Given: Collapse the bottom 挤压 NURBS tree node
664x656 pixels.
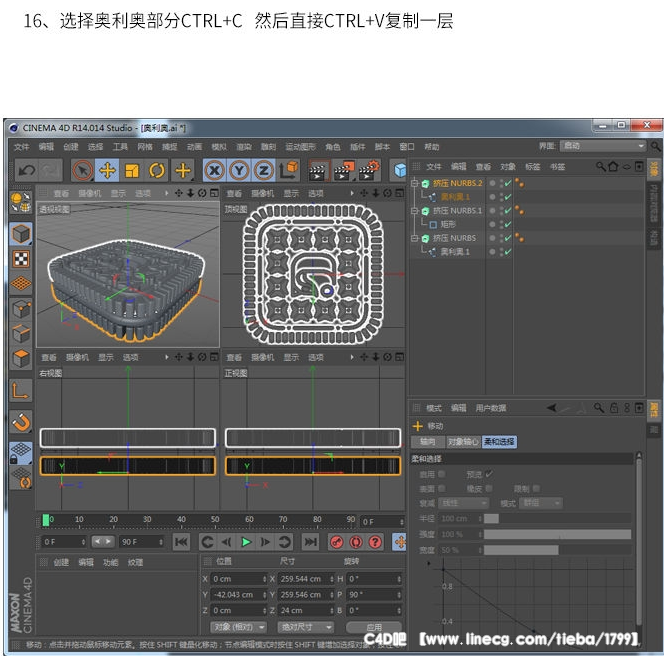Looking at the screenshot, I should (415, 238).
